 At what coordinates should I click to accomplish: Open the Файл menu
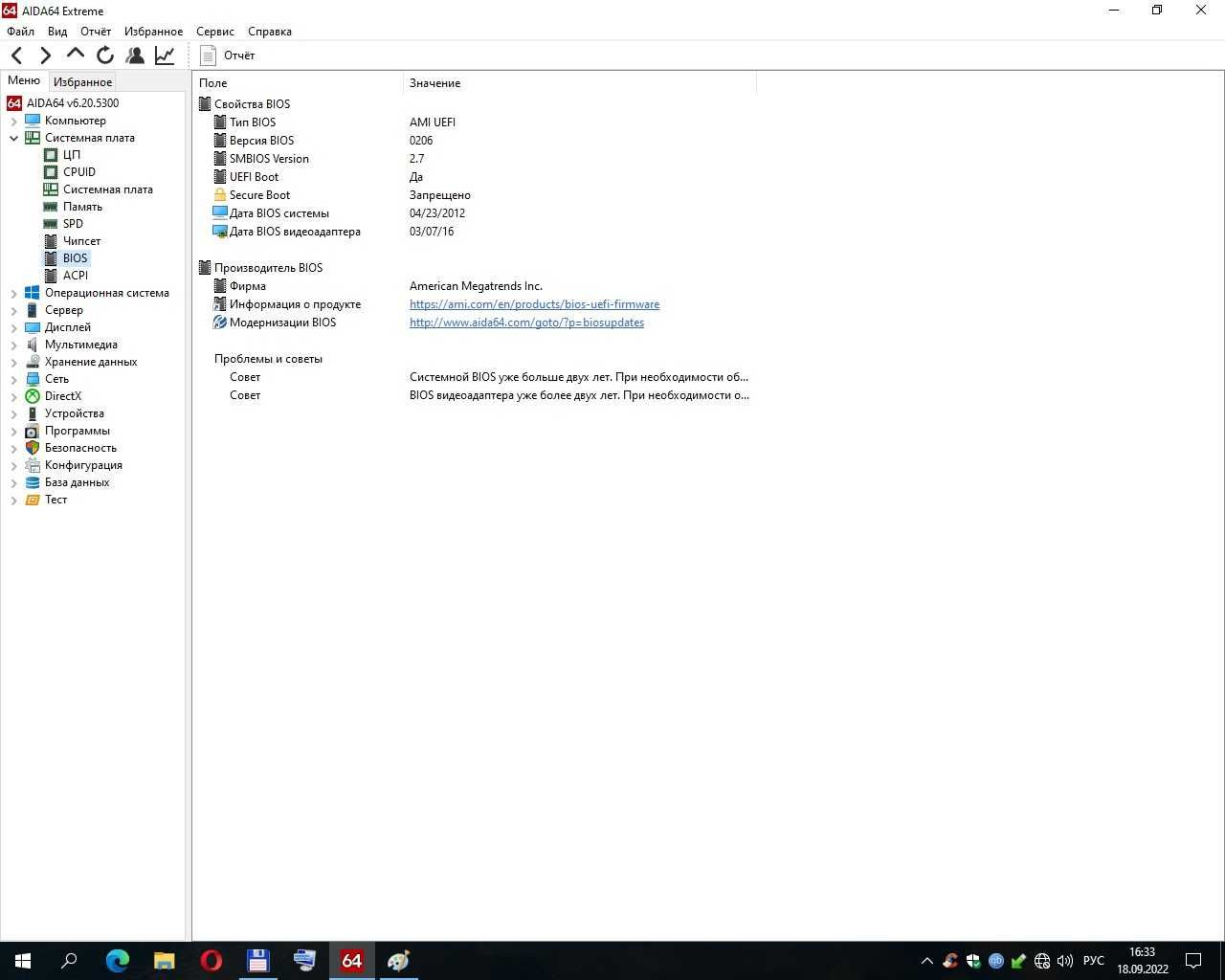click(20, 32)
